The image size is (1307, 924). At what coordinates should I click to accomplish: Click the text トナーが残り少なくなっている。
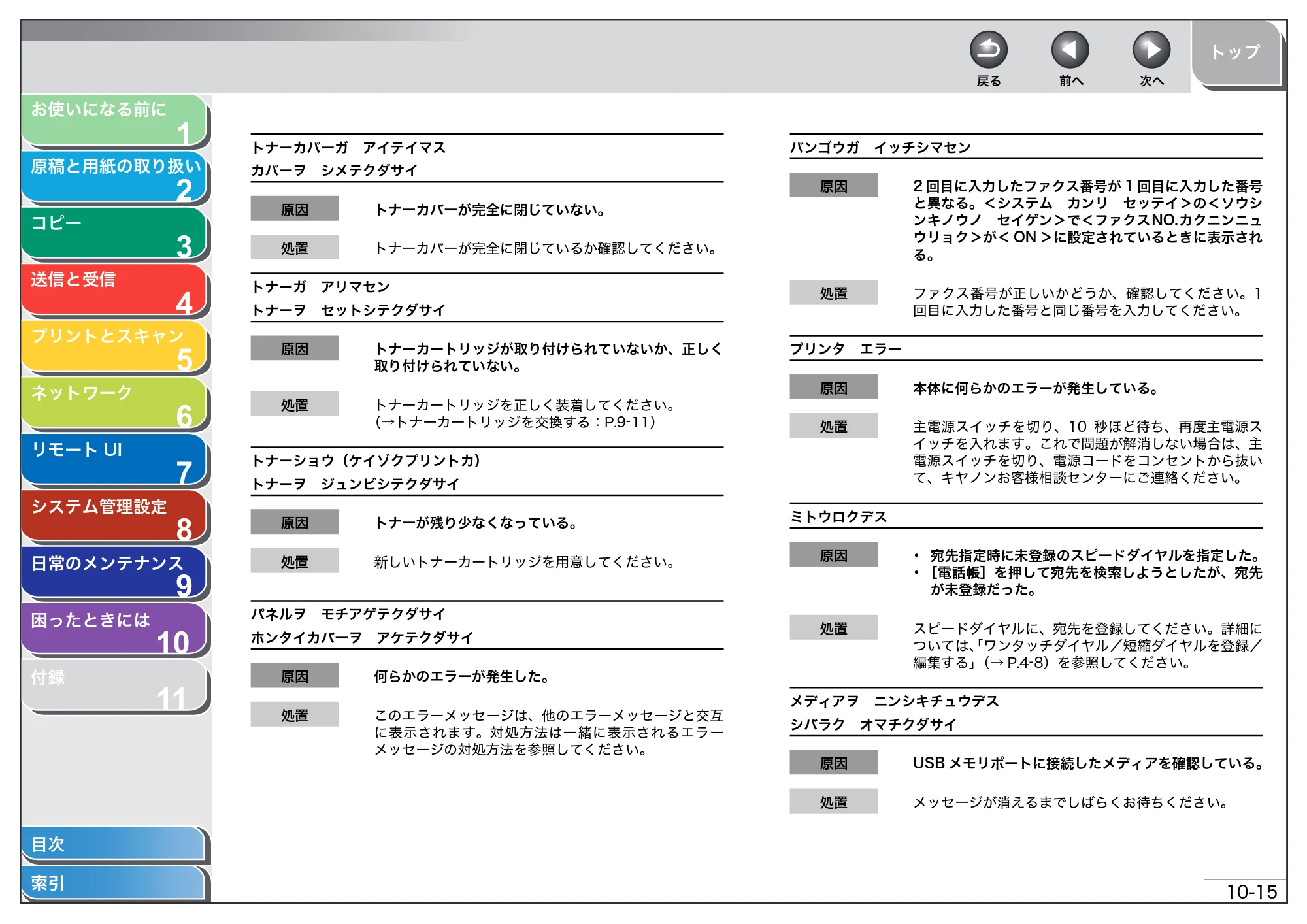(x=476, y=523)
